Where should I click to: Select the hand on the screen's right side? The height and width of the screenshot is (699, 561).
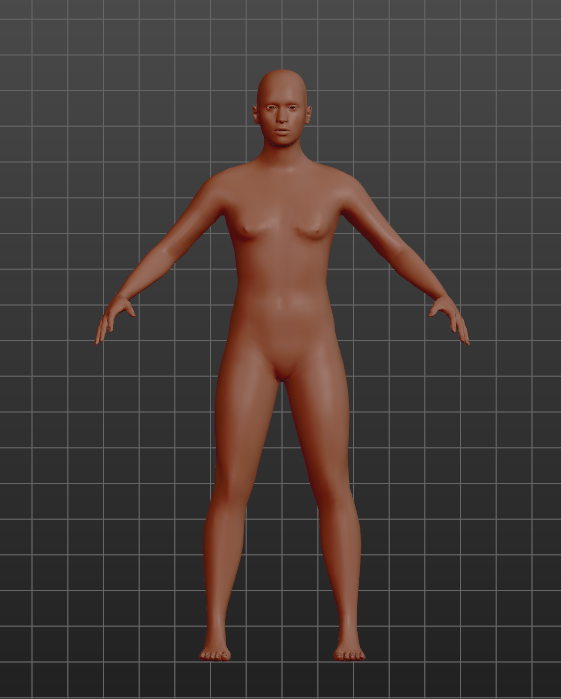(450, 319)
